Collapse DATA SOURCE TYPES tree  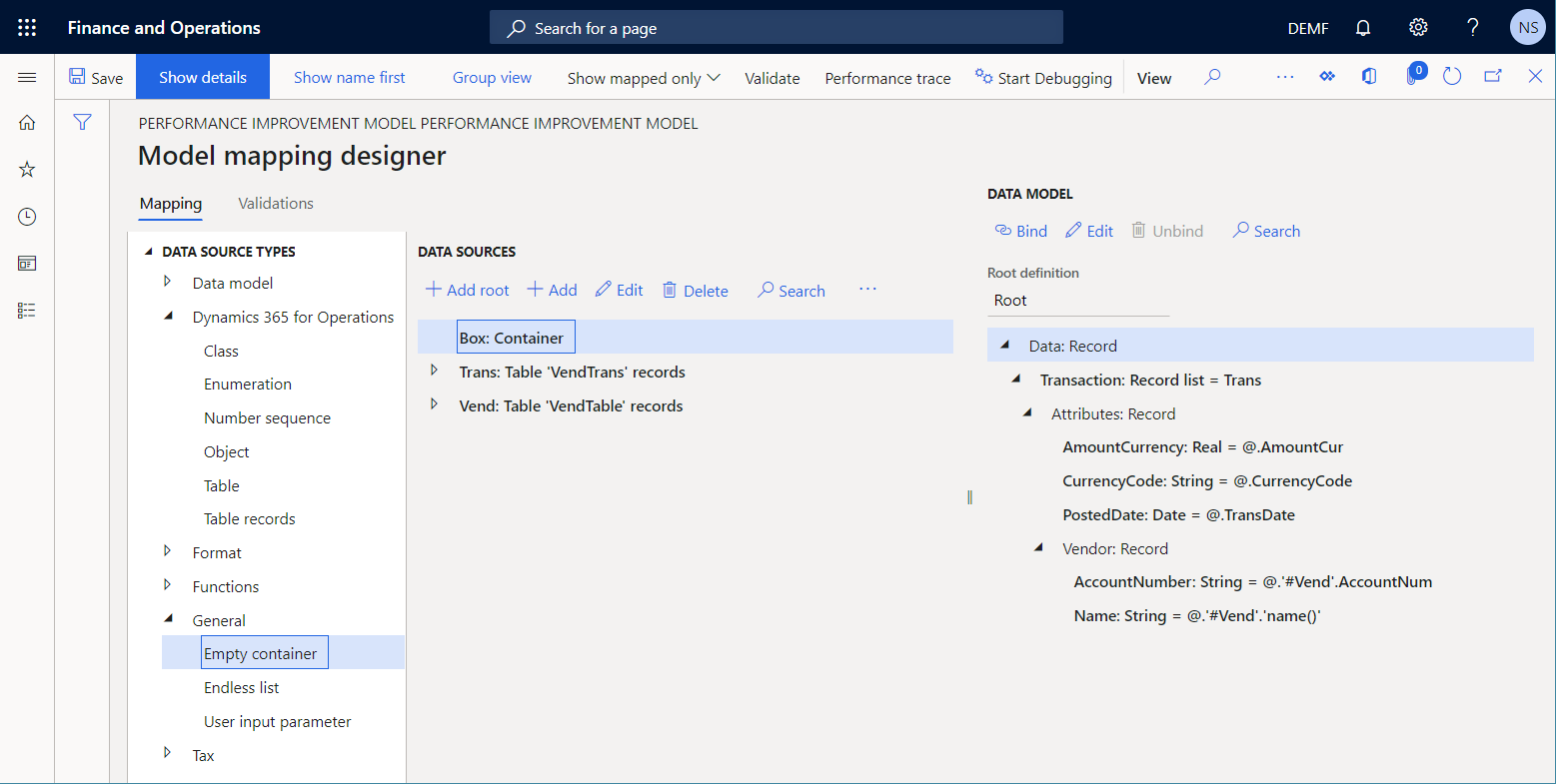149,252
